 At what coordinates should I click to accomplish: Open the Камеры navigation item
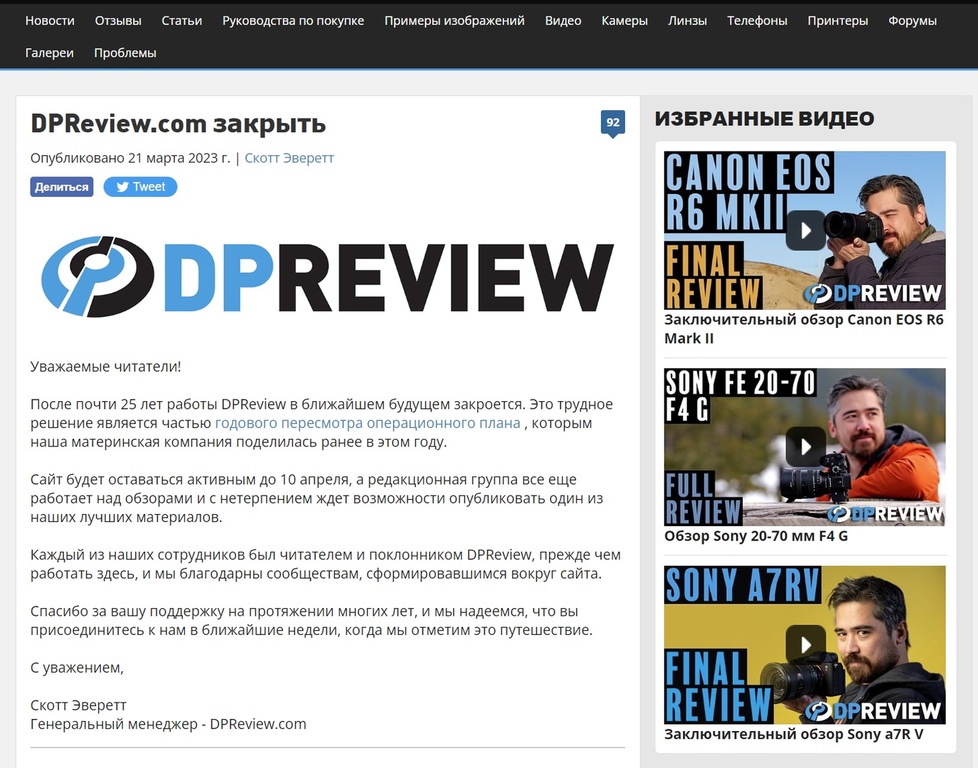pyautogui.click(x=624, y=20)
